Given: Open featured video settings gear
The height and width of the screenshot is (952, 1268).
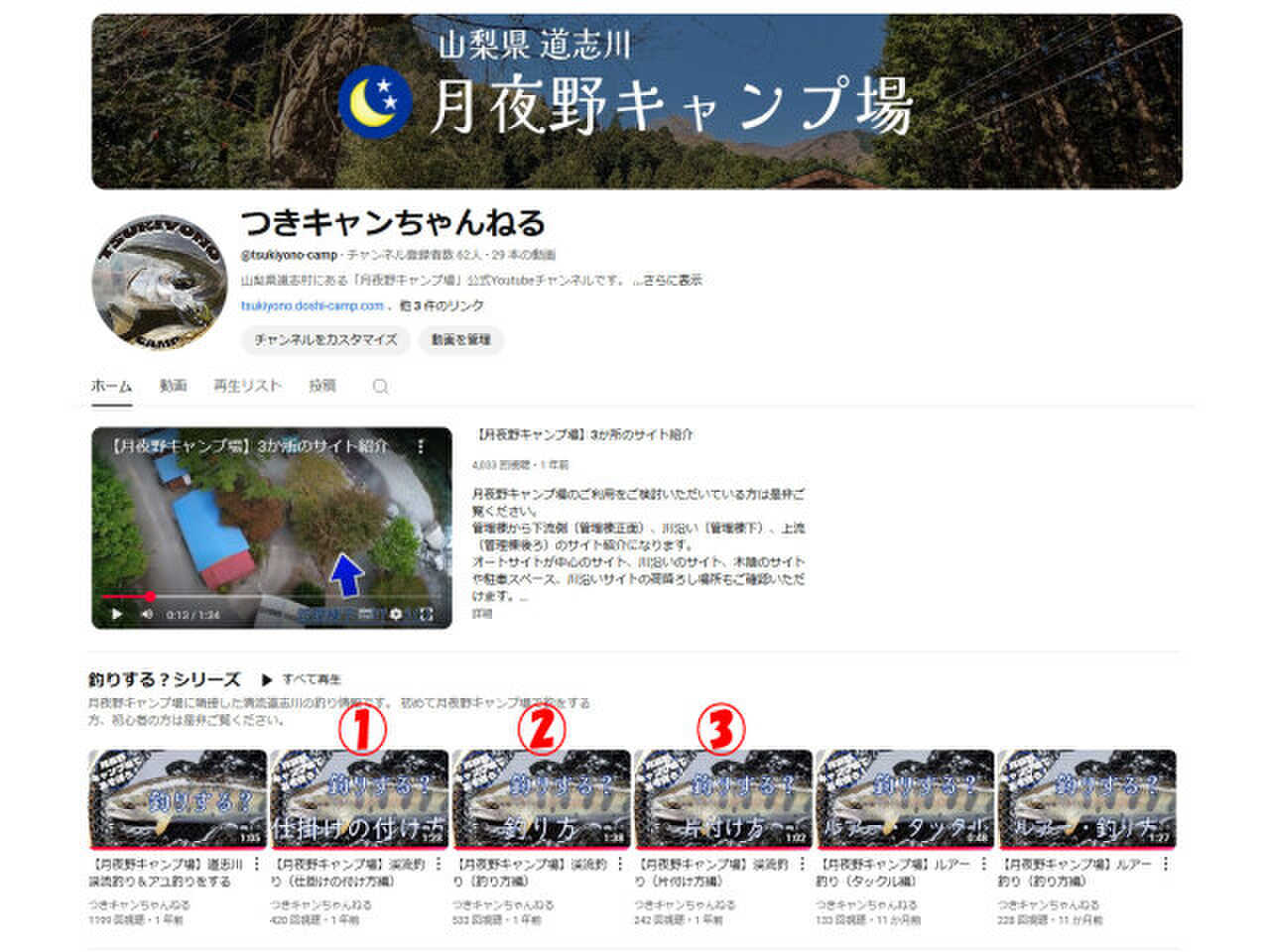Looking at the screenshot, I should click(397, 614).
